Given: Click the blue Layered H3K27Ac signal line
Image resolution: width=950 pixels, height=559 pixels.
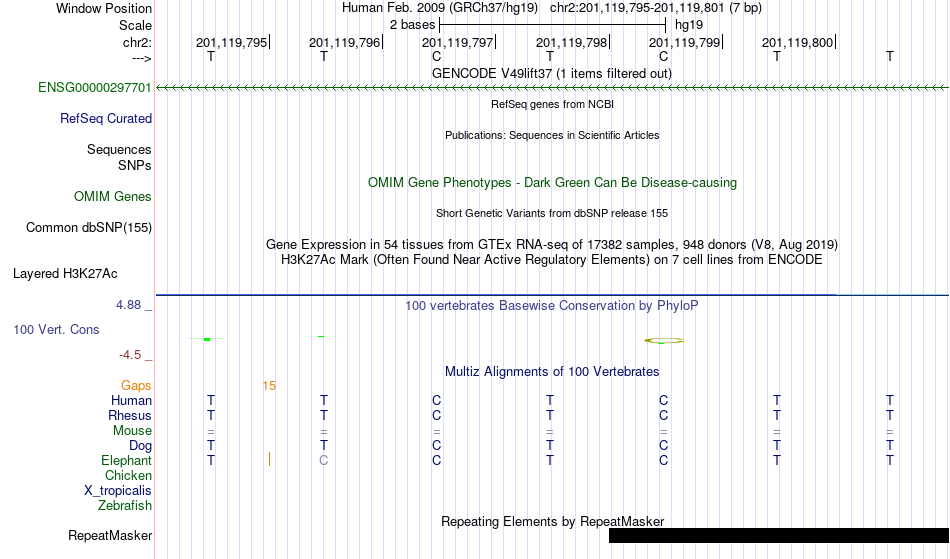Looking at the screenshot, I should 552,295.
